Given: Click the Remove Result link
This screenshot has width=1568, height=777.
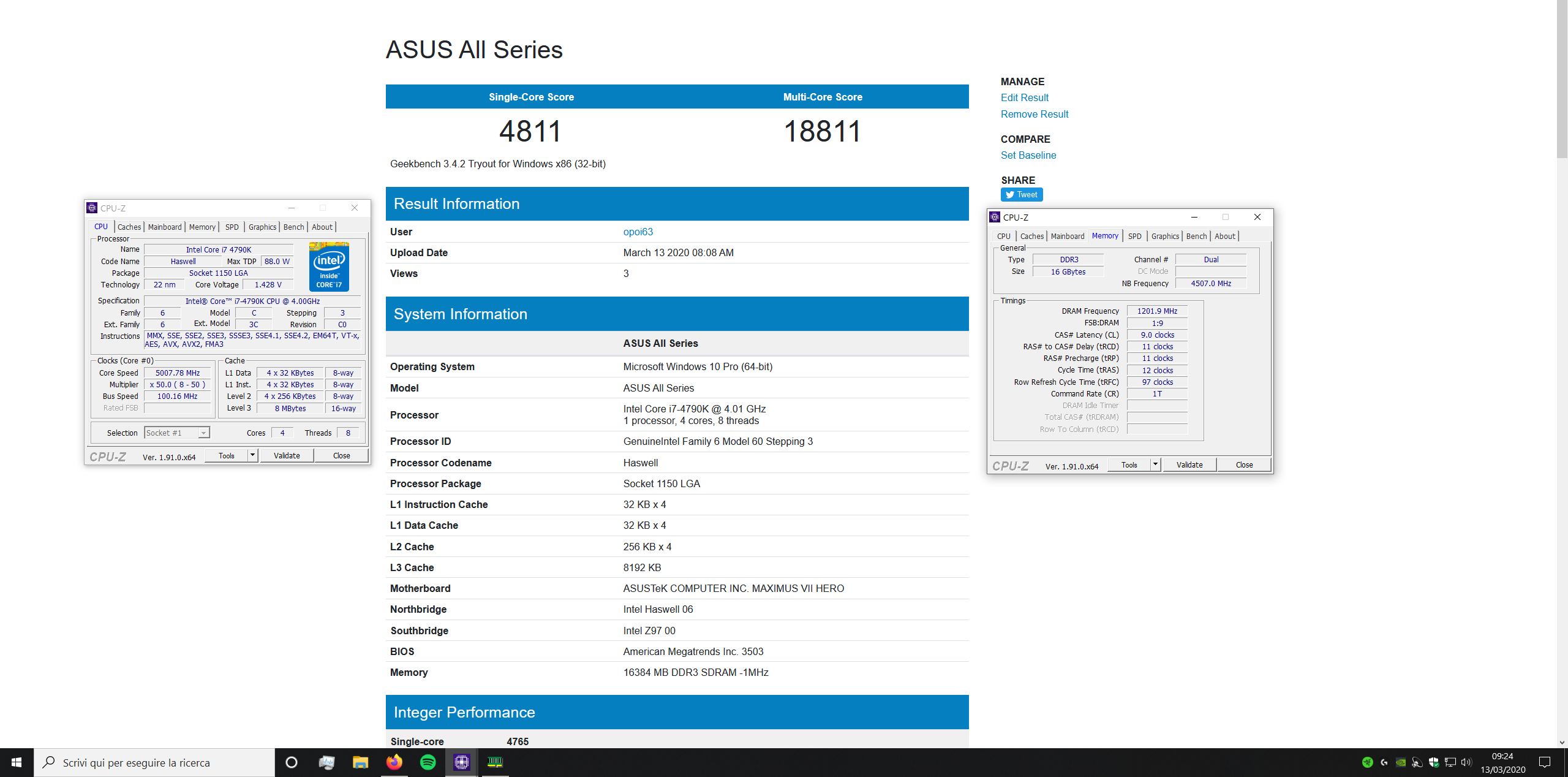Looking at the screenshot, I should (x=1035, y=114).
